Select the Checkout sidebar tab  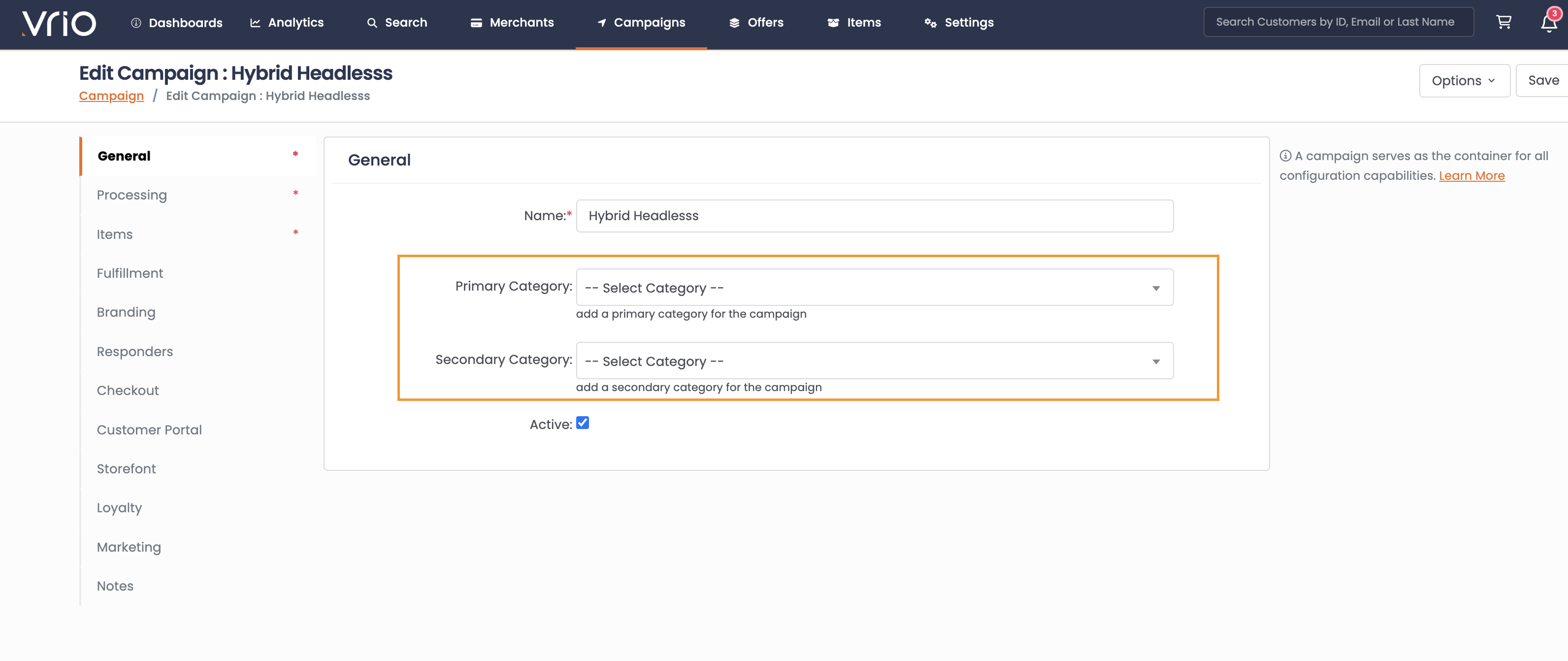pyautogui.click(x=198, y=391)
